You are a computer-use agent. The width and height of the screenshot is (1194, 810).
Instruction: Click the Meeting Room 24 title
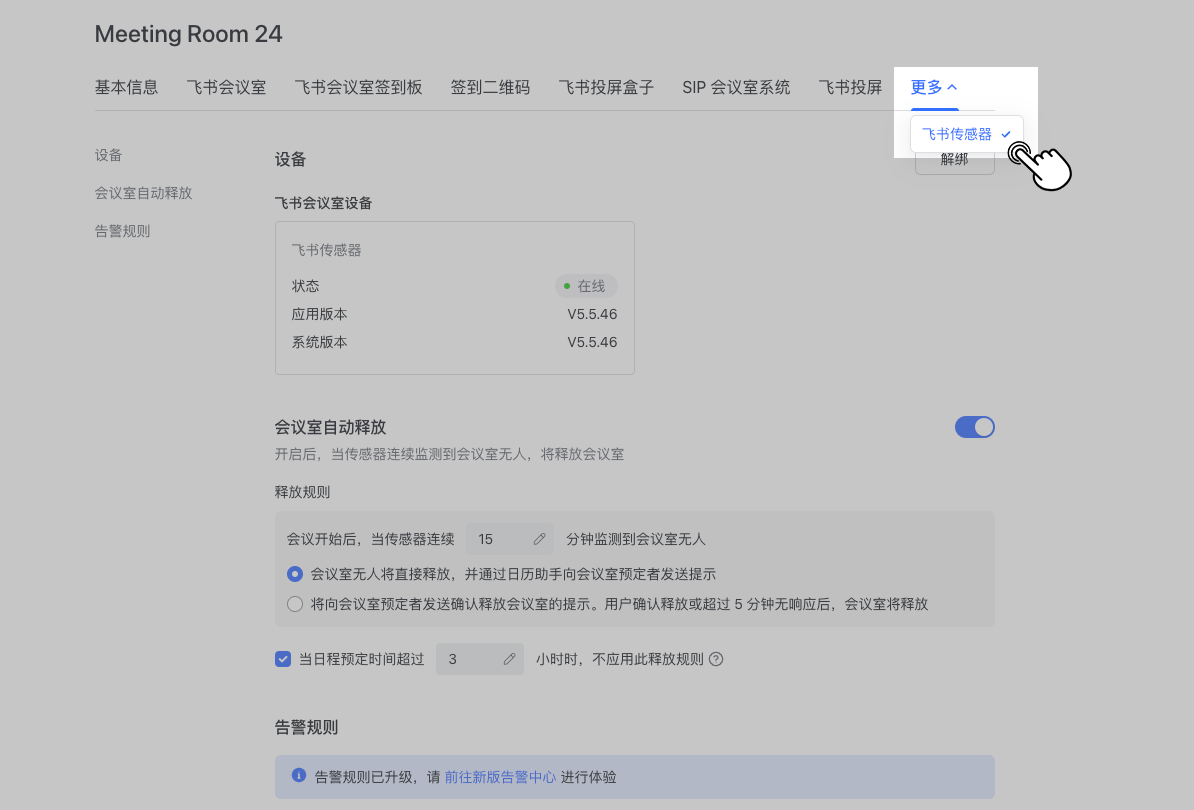[188, 34]
